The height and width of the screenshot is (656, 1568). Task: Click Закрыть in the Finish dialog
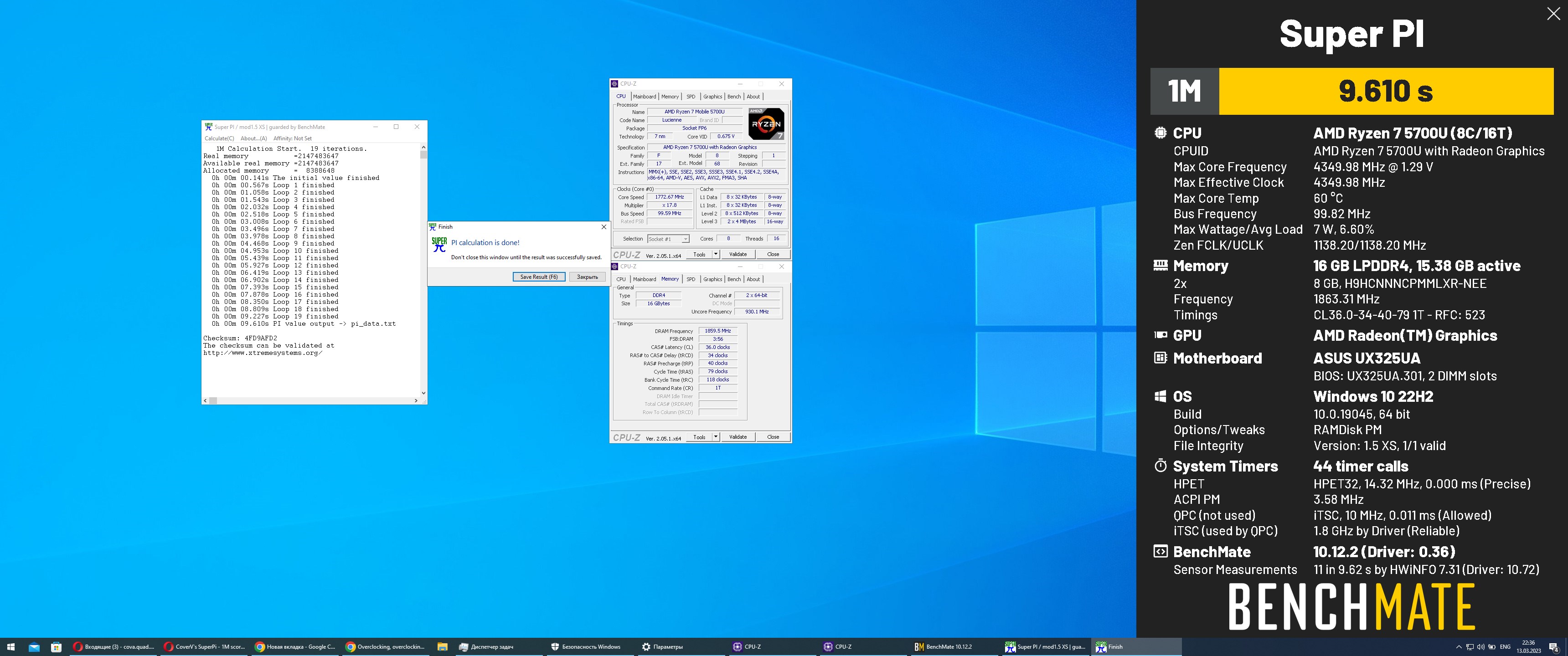point(588,277)
